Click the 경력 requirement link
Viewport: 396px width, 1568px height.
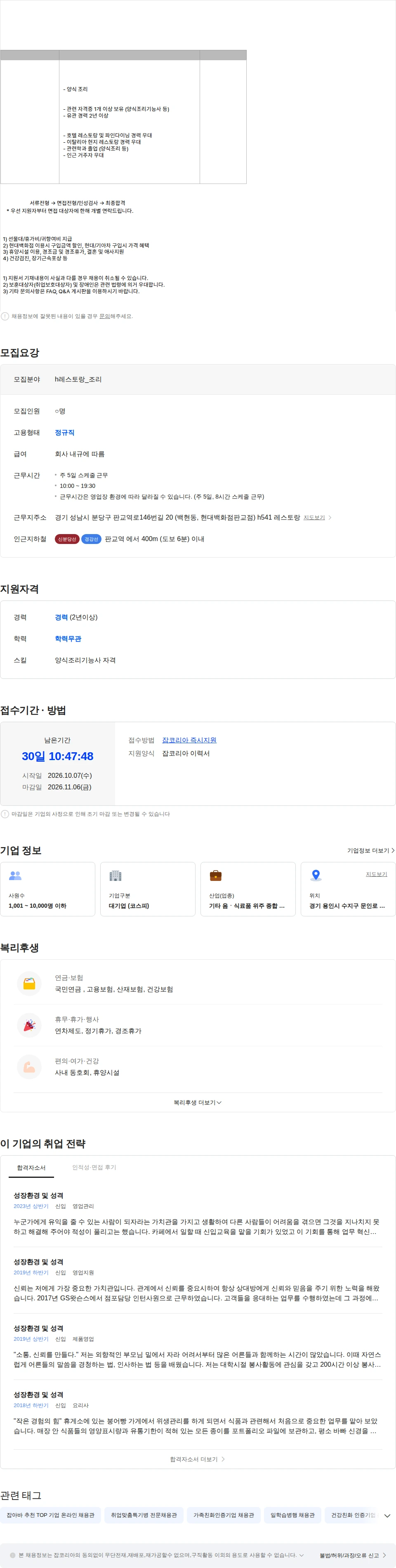(61, 617)
